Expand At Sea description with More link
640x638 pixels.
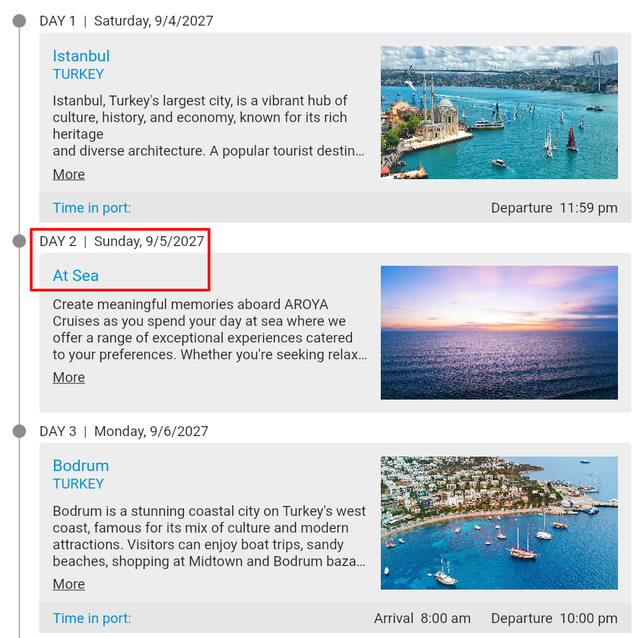pyautogui.click(x=69, y=377)
